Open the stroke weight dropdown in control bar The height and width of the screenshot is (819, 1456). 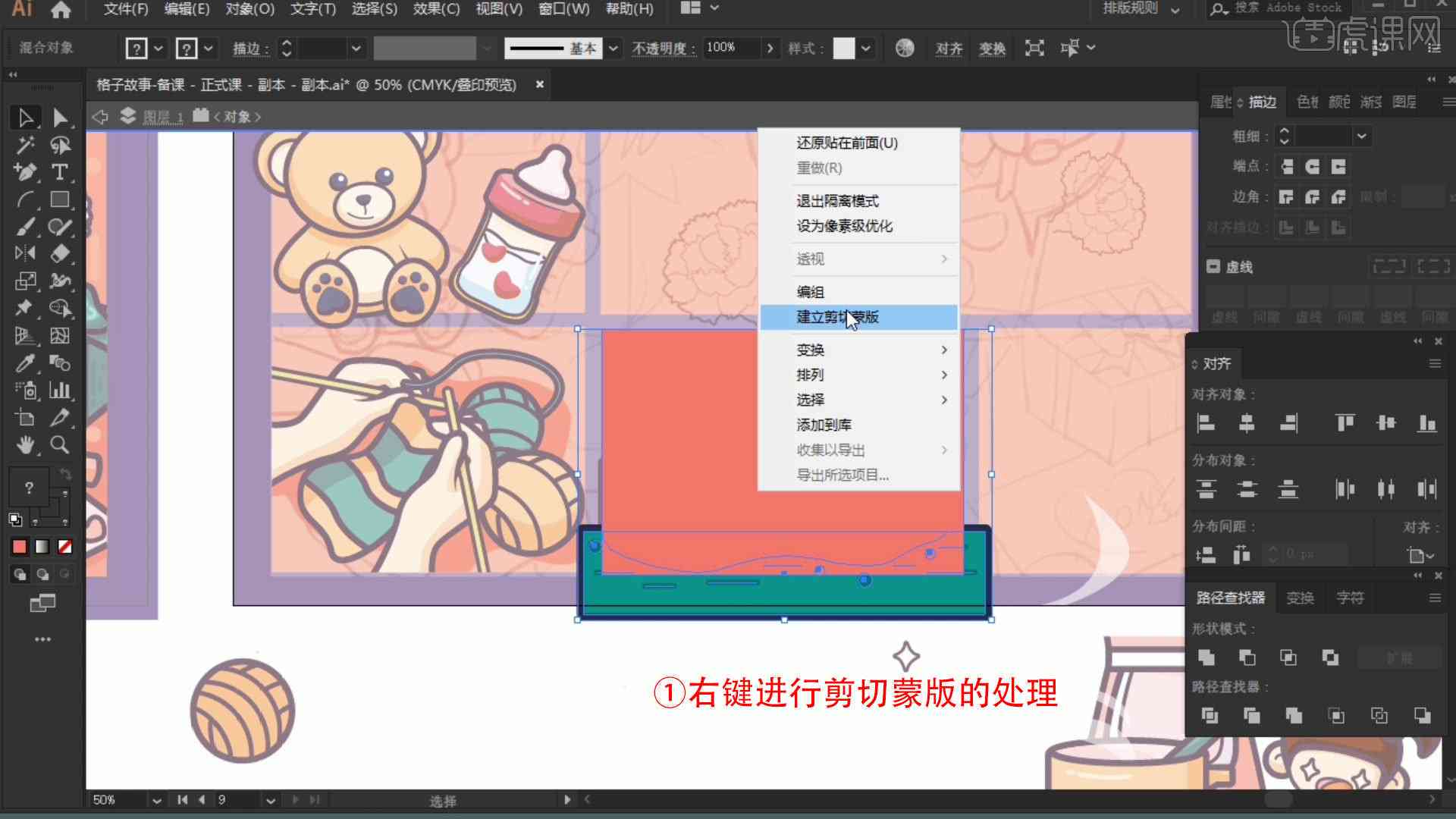(356, 49)
